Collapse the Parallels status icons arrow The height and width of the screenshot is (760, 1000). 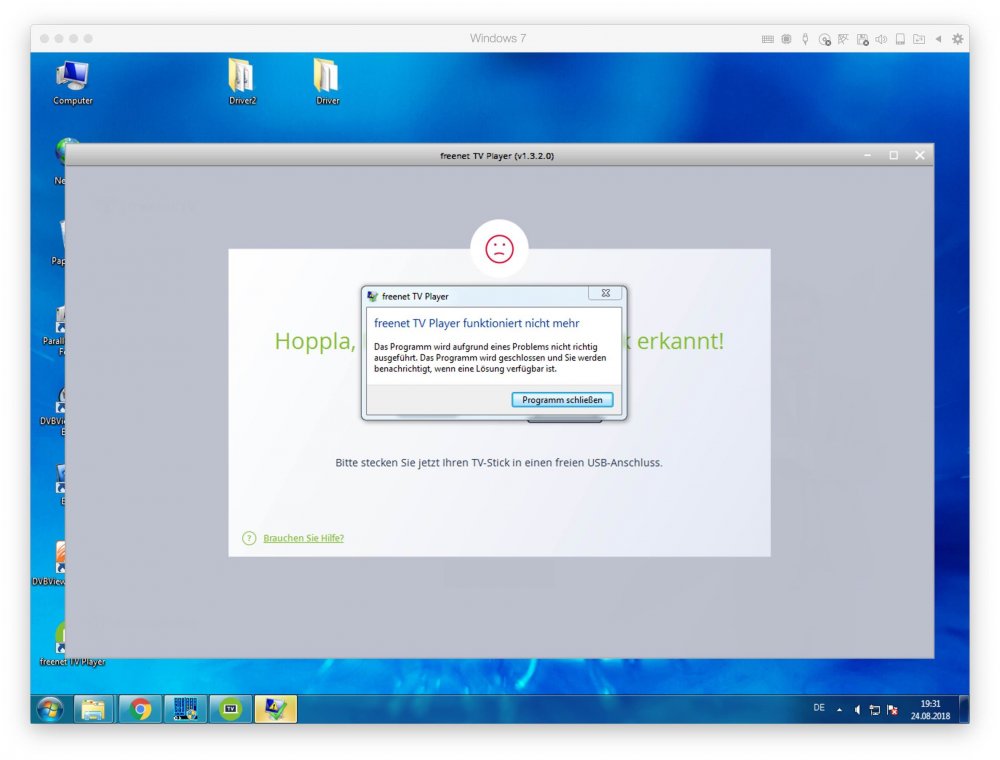tap(938, 39)
